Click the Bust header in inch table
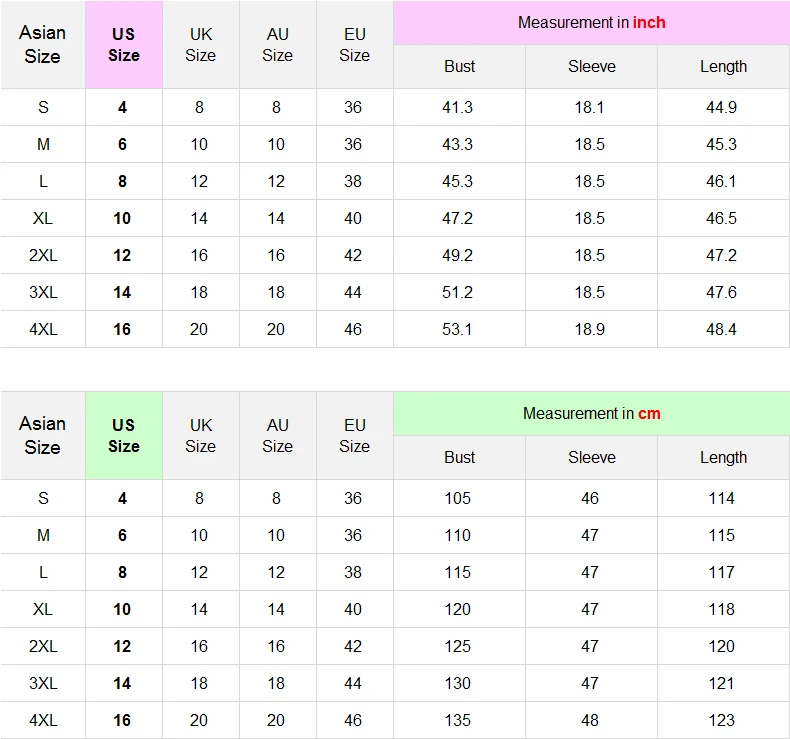Viewport: 790px width, 739px height. coord(459,66)
